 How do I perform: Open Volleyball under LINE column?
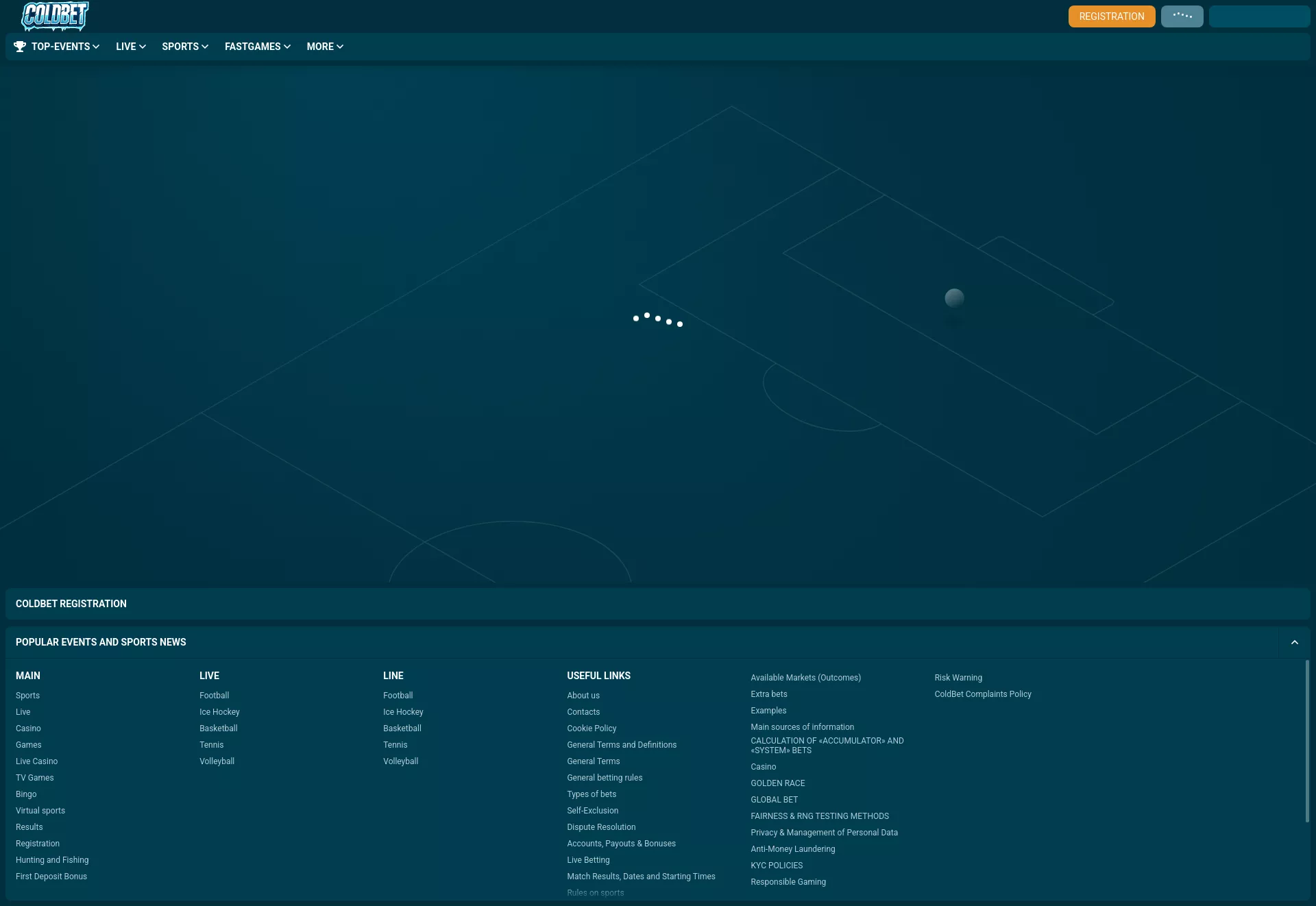401,761
